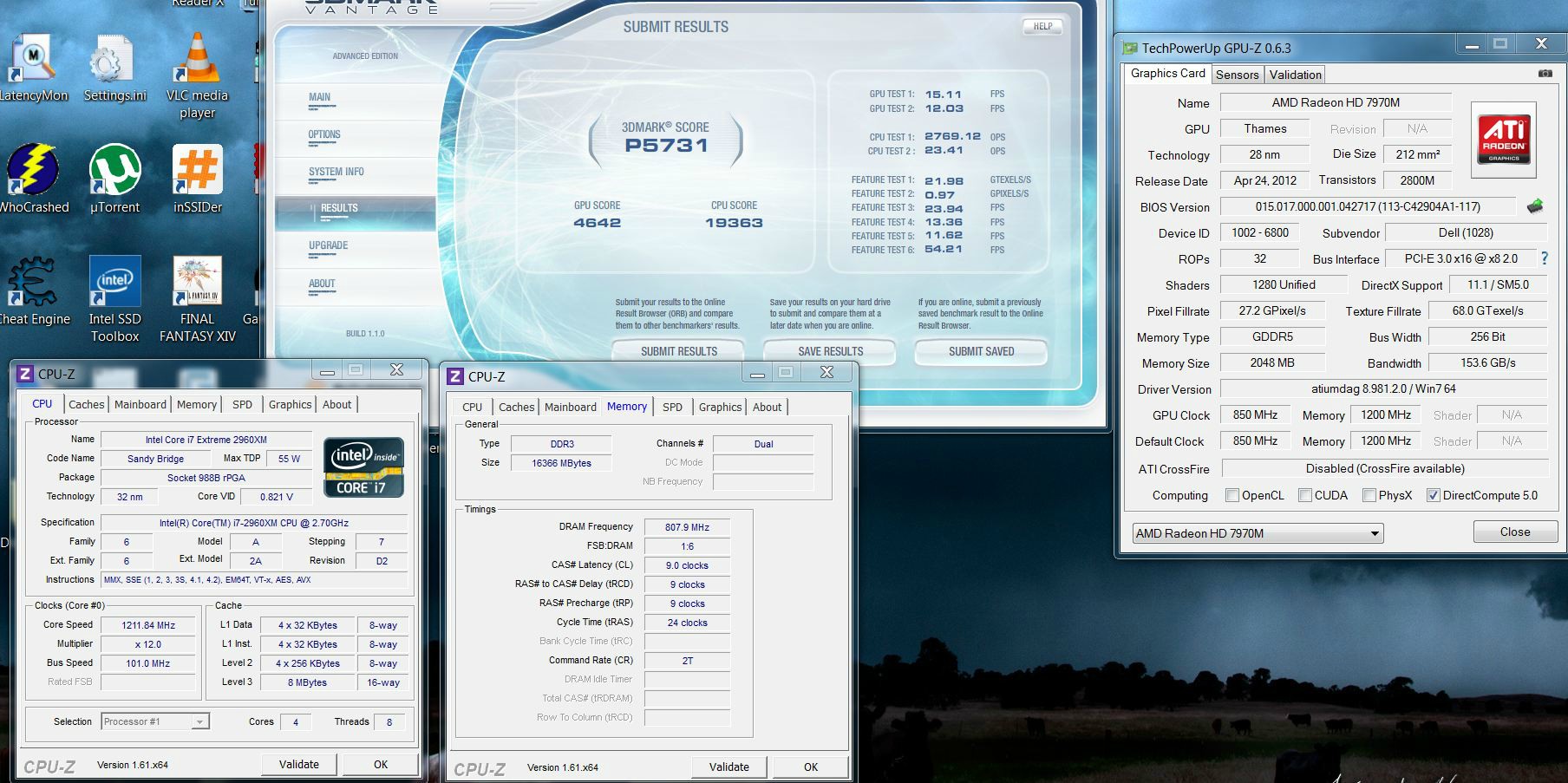Click OK in the left CPU-Z window
1568x783 pixels.
click(381, 764)
